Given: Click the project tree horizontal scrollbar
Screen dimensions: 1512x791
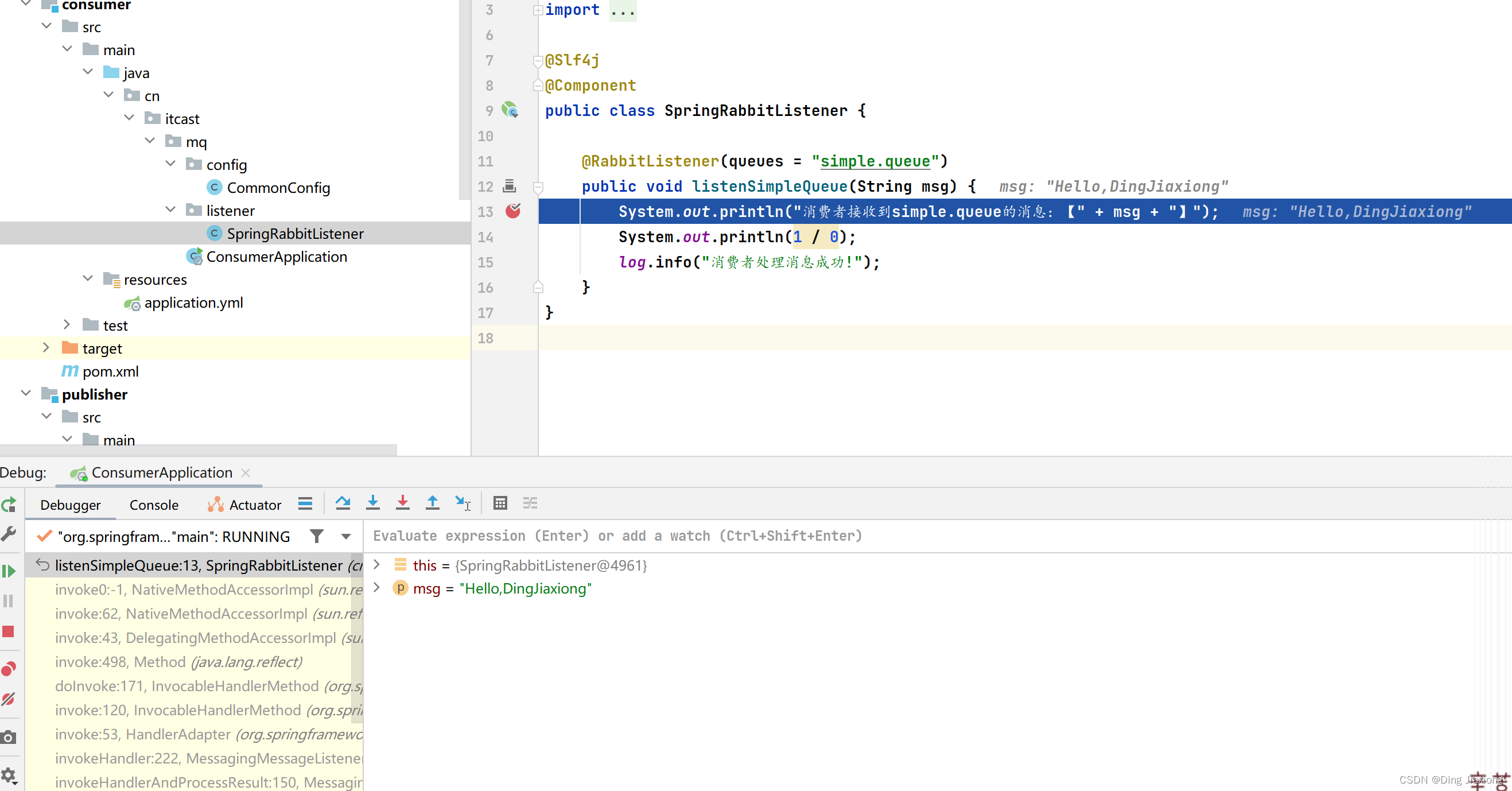Looking at the screenshot, I should coord(199,450).
